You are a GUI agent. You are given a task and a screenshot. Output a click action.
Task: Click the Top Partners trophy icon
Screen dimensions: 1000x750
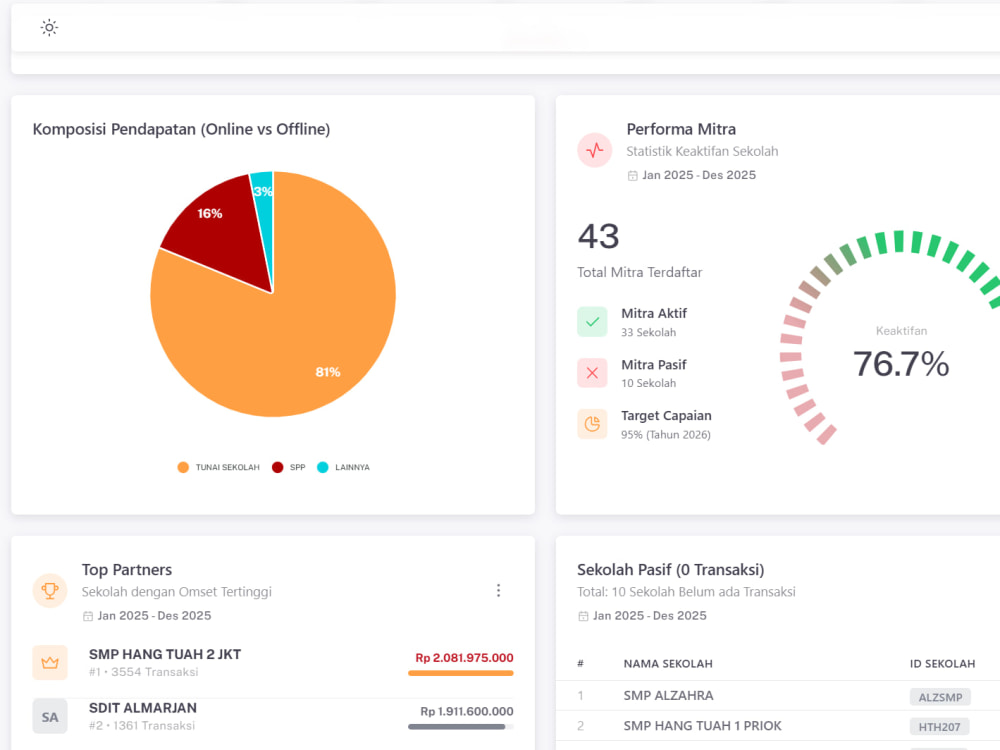[50, 591]
